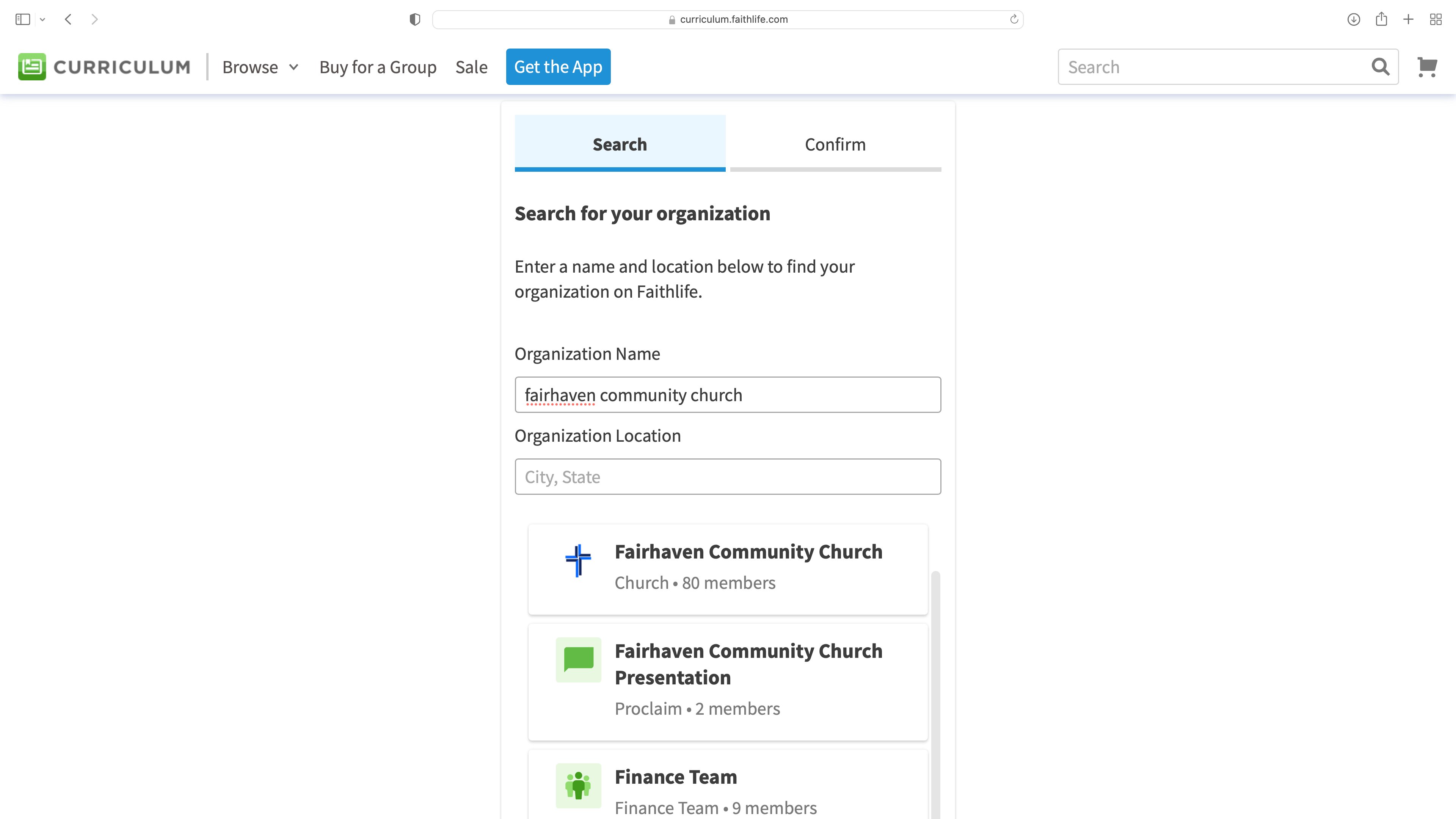Switch to the Confirm step tab
The height and width of the screenshot is (819, 1456).
pos(835,144)
